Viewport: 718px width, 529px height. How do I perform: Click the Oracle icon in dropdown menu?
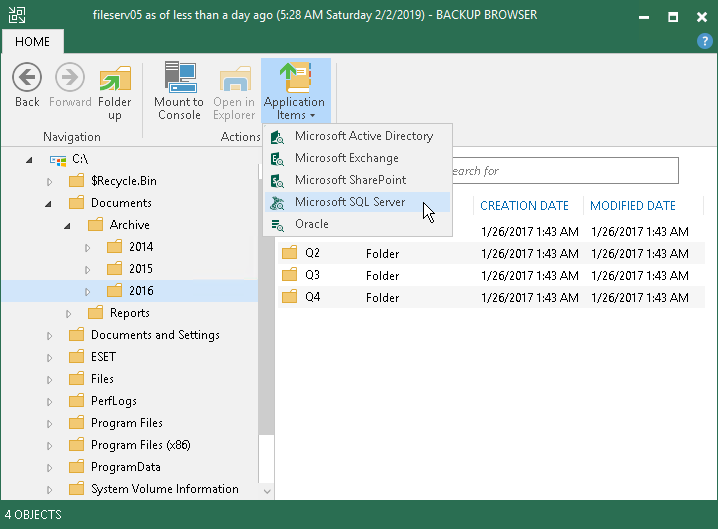pyautogui.click(x=278, y=225)
